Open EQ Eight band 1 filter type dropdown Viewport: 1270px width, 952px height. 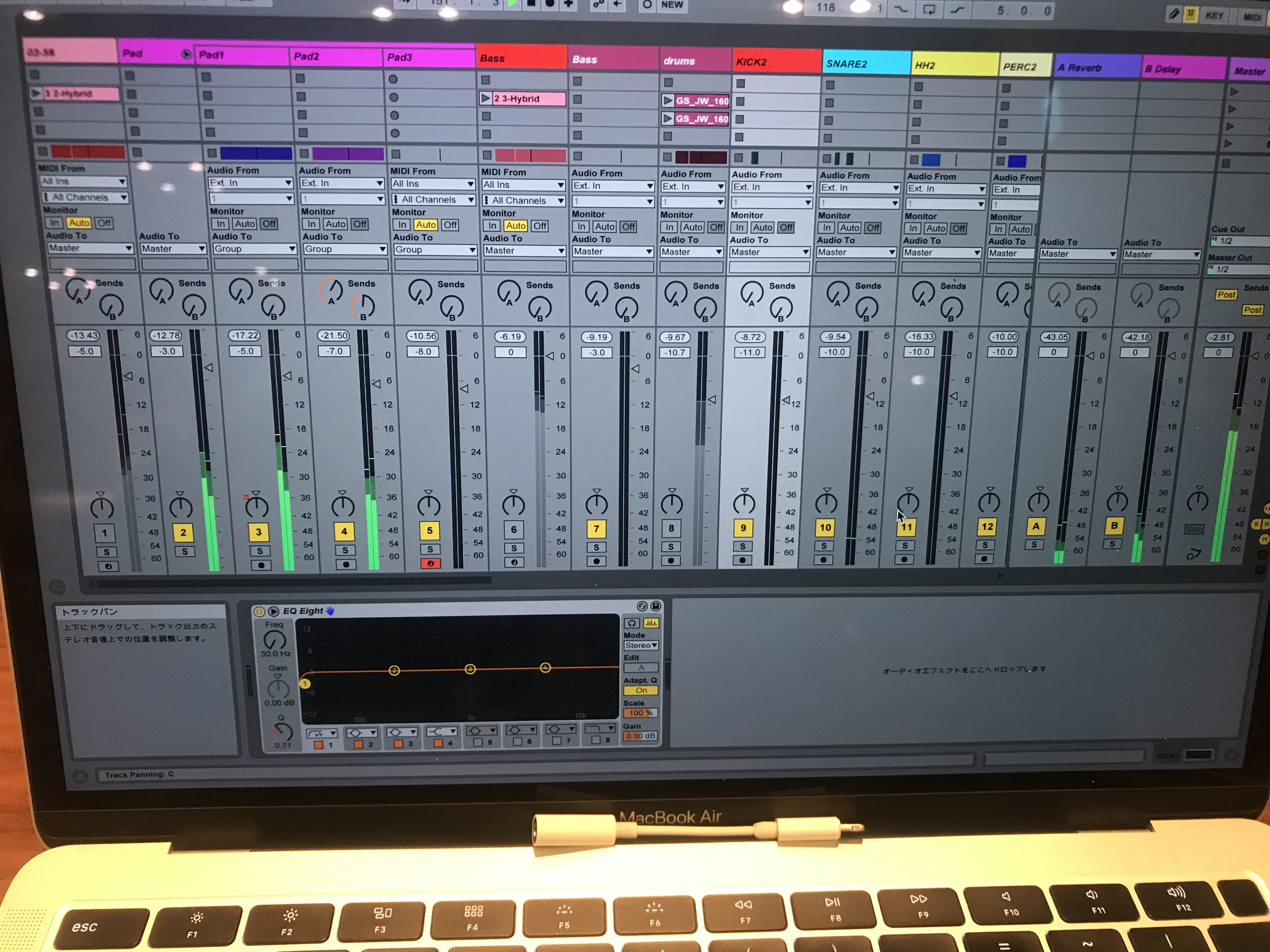322,734
